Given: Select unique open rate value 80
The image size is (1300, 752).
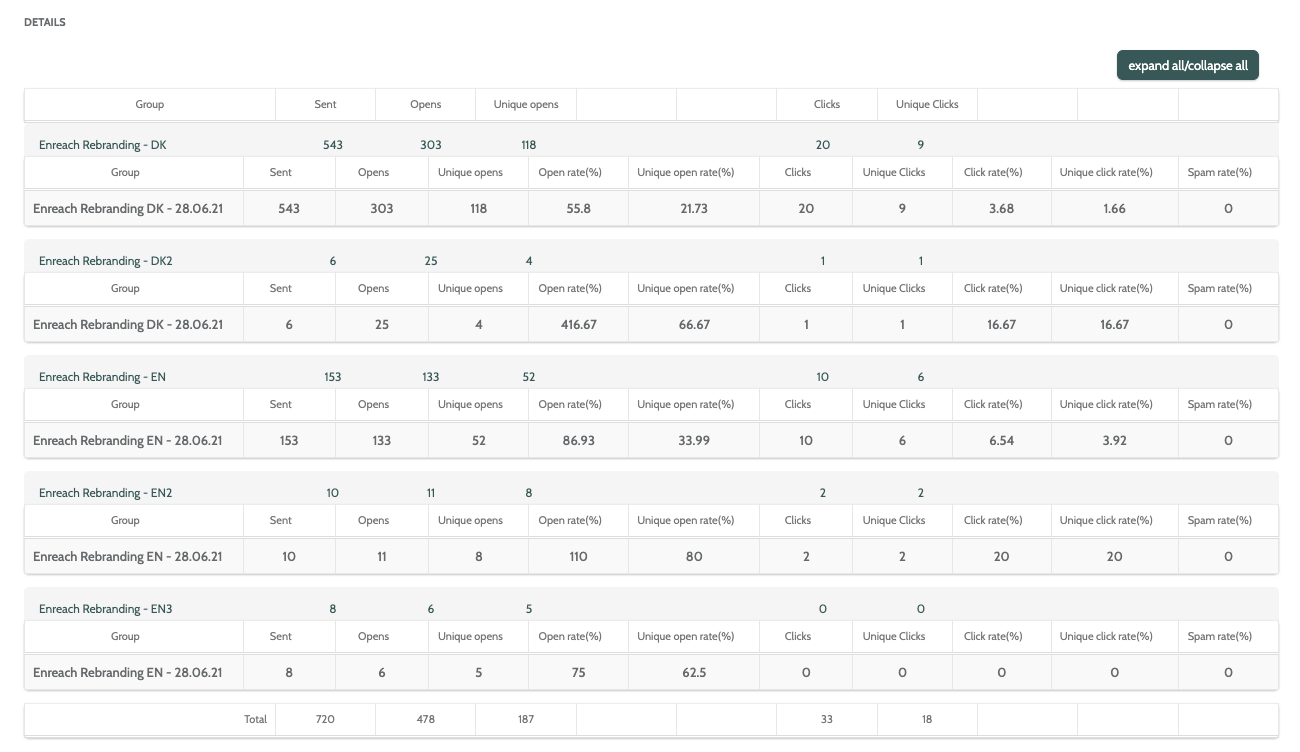Looking at the screenshot, I should pos(694,557).
